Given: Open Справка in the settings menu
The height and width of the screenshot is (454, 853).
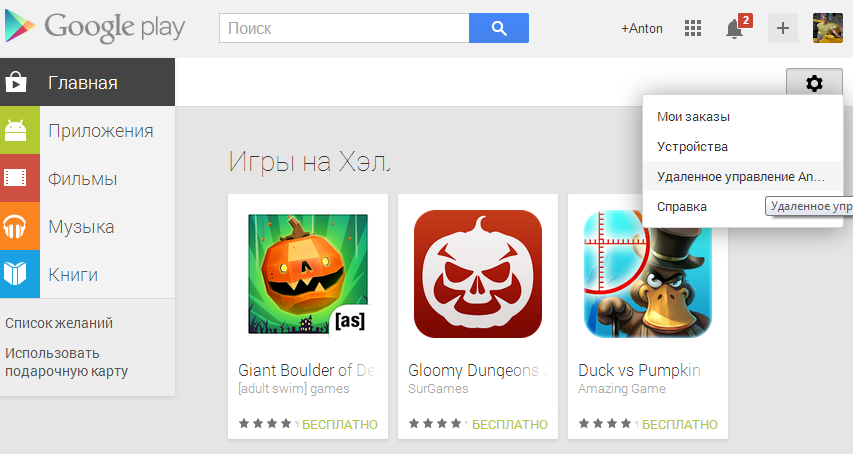Looking at the screenshot, I should pos(682,207).
